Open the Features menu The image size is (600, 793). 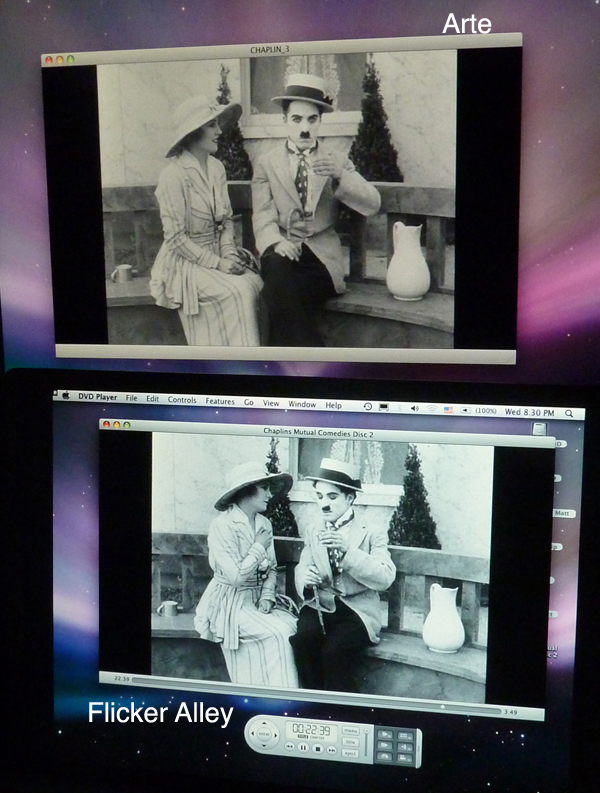click(220, 401)
